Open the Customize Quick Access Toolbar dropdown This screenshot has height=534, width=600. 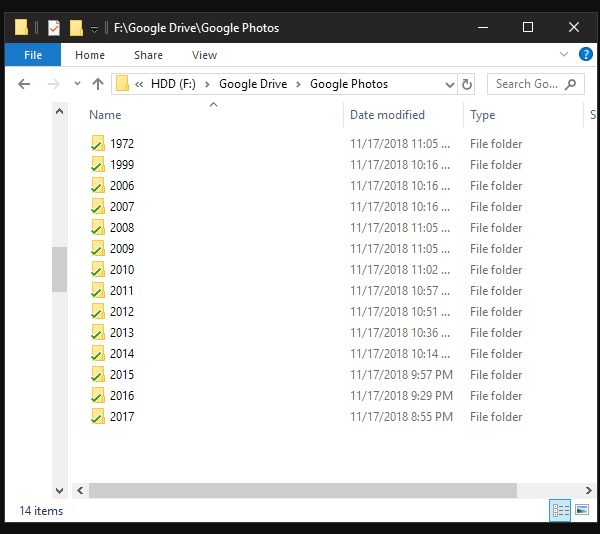point(94,29)
